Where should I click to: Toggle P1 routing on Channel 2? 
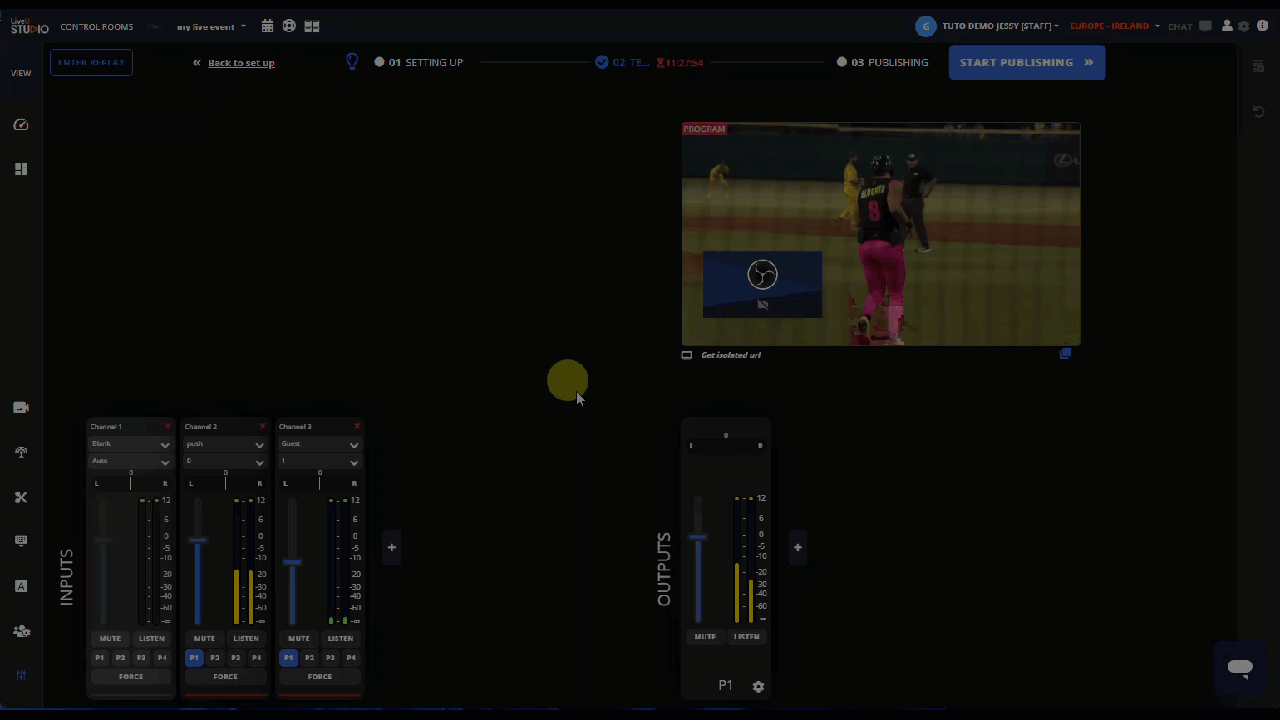click(194, 658)
